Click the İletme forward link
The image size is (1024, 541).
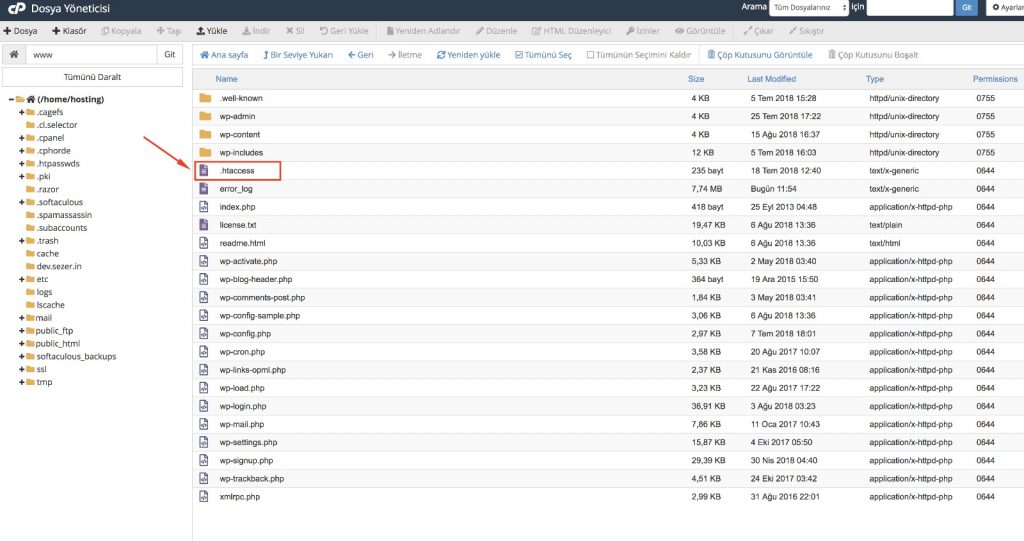pyautogui.click(x=405, y=55)
